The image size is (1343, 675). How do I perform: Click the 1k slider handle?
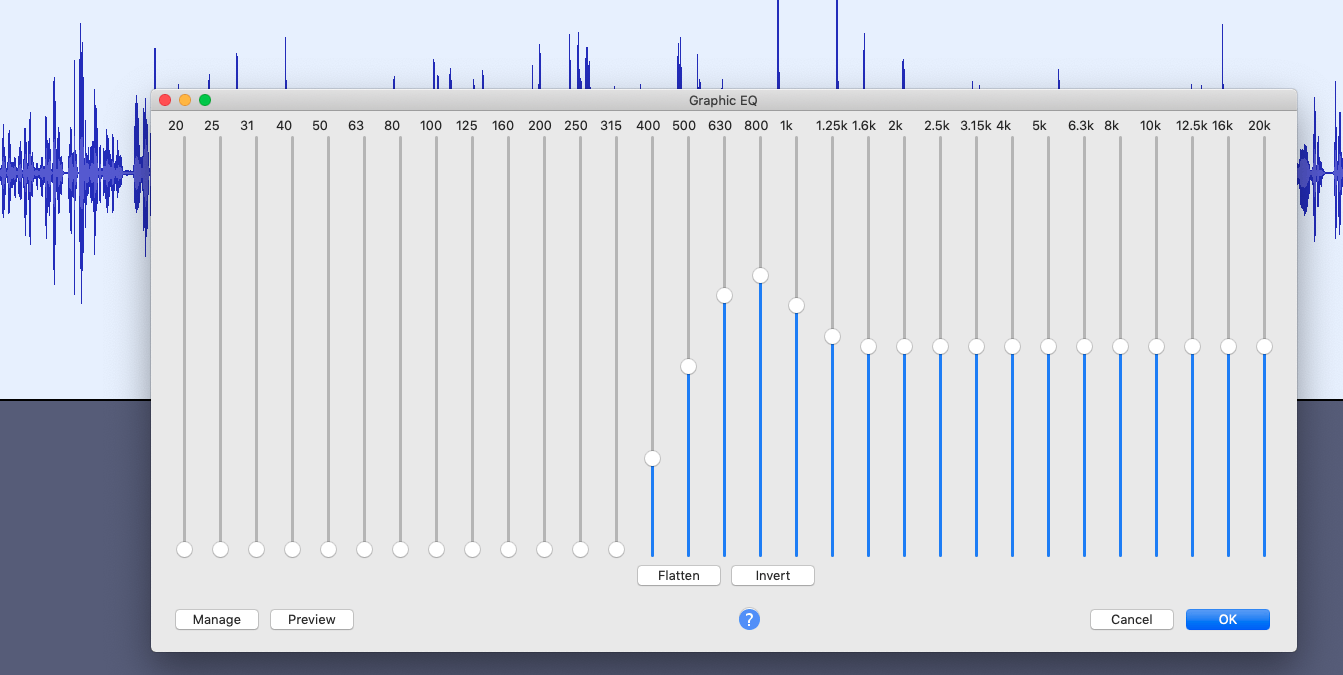click(796, 305)
